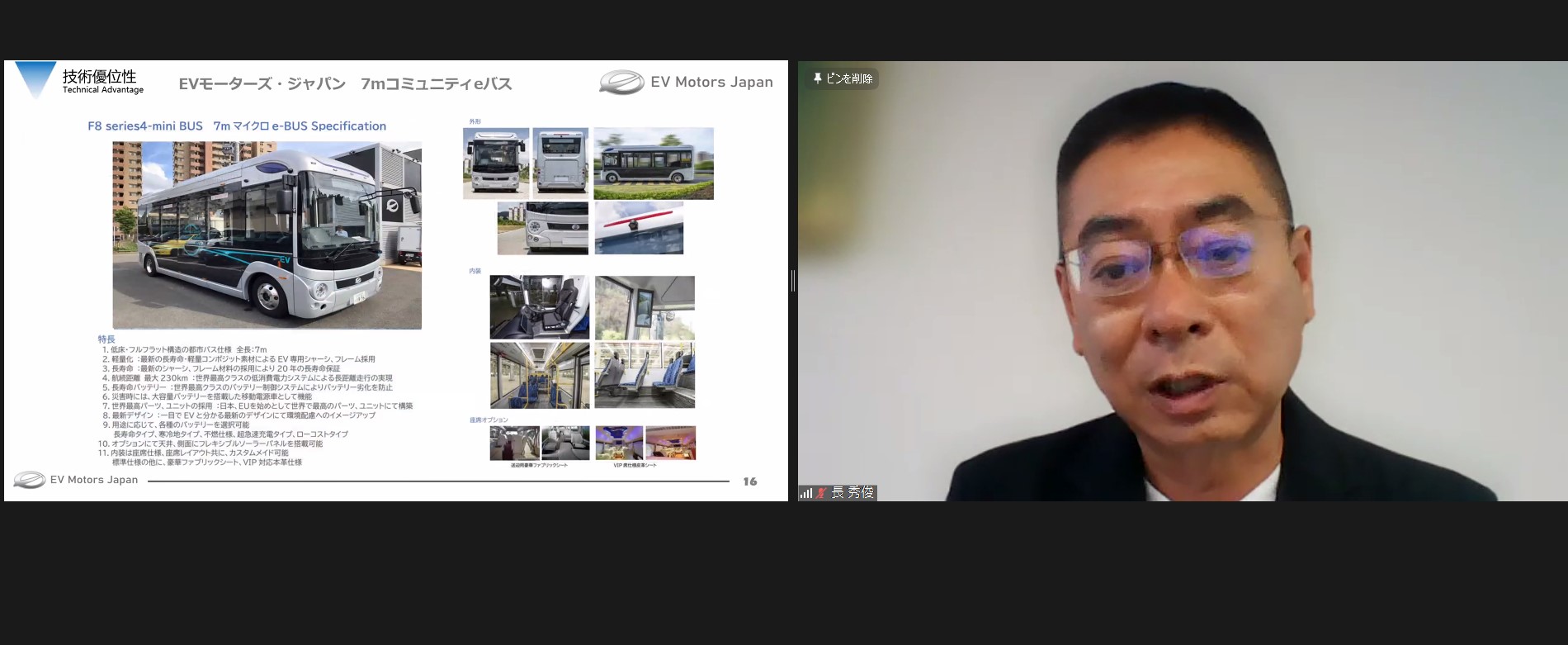Click feature line 2 starting with "軽量化"

pos(239,359)
